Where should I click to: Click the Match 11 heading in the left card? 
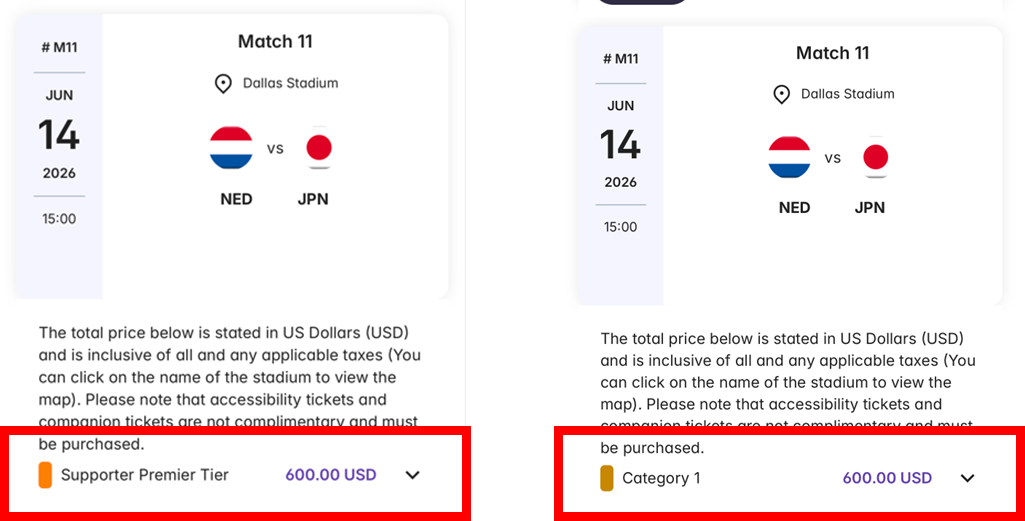pyautogui.click(x=275, y=41)
